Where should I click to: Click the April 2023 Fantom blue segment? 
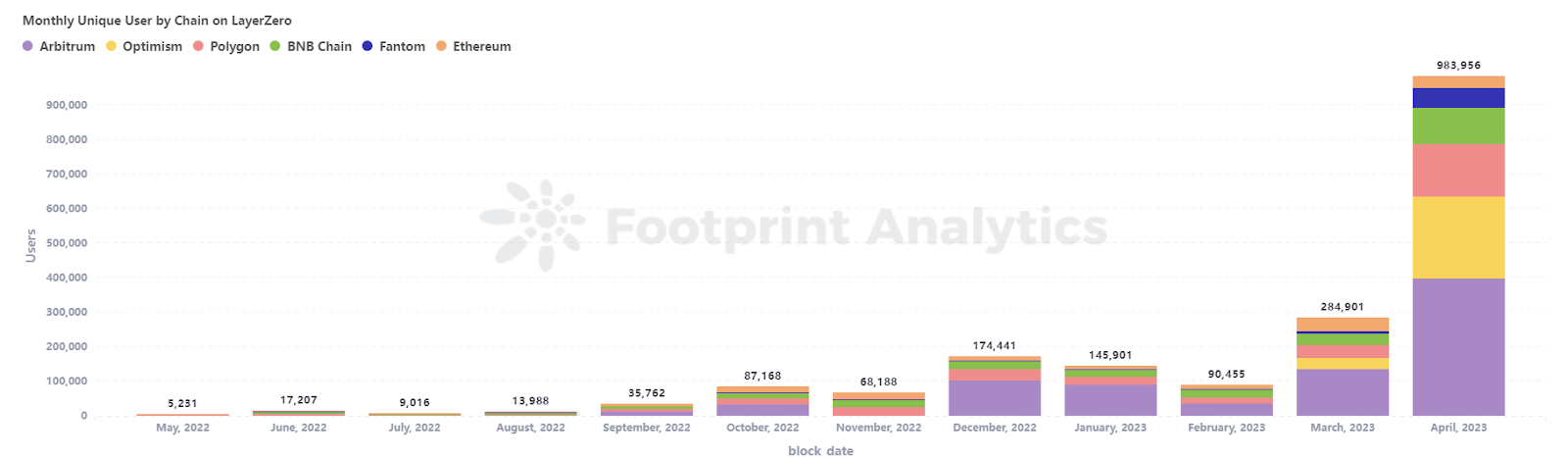pyautogui.click(x=1458, y=98)
